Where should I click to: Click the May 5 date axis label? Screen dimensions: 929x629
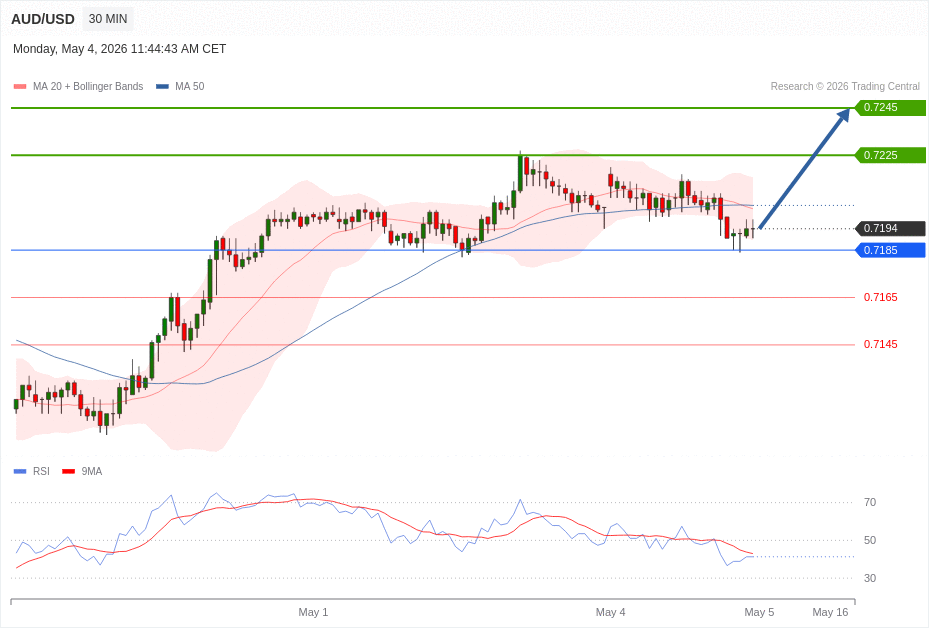coord(759,612)
